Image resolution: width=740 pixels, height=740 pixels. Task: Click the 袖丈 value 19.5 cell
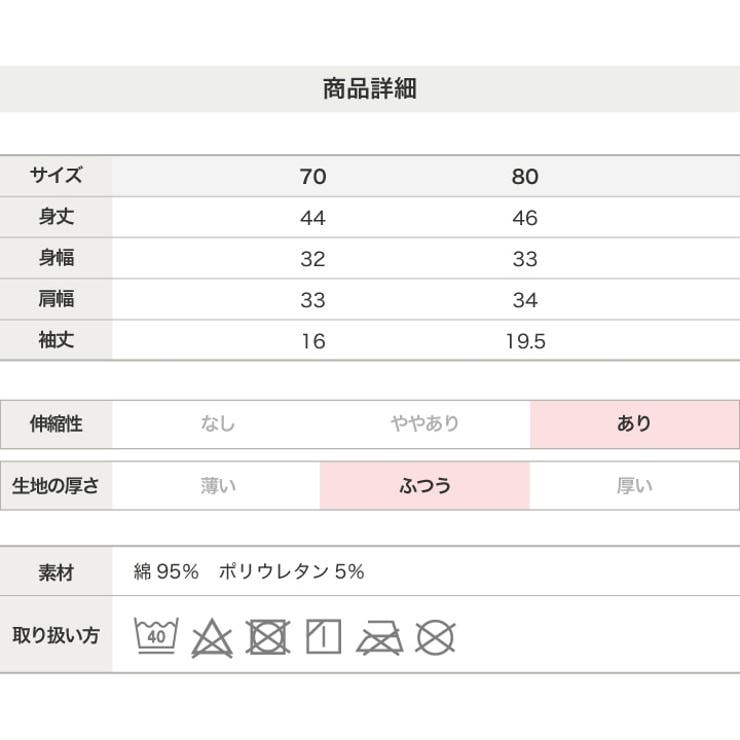tap(525, 341)
